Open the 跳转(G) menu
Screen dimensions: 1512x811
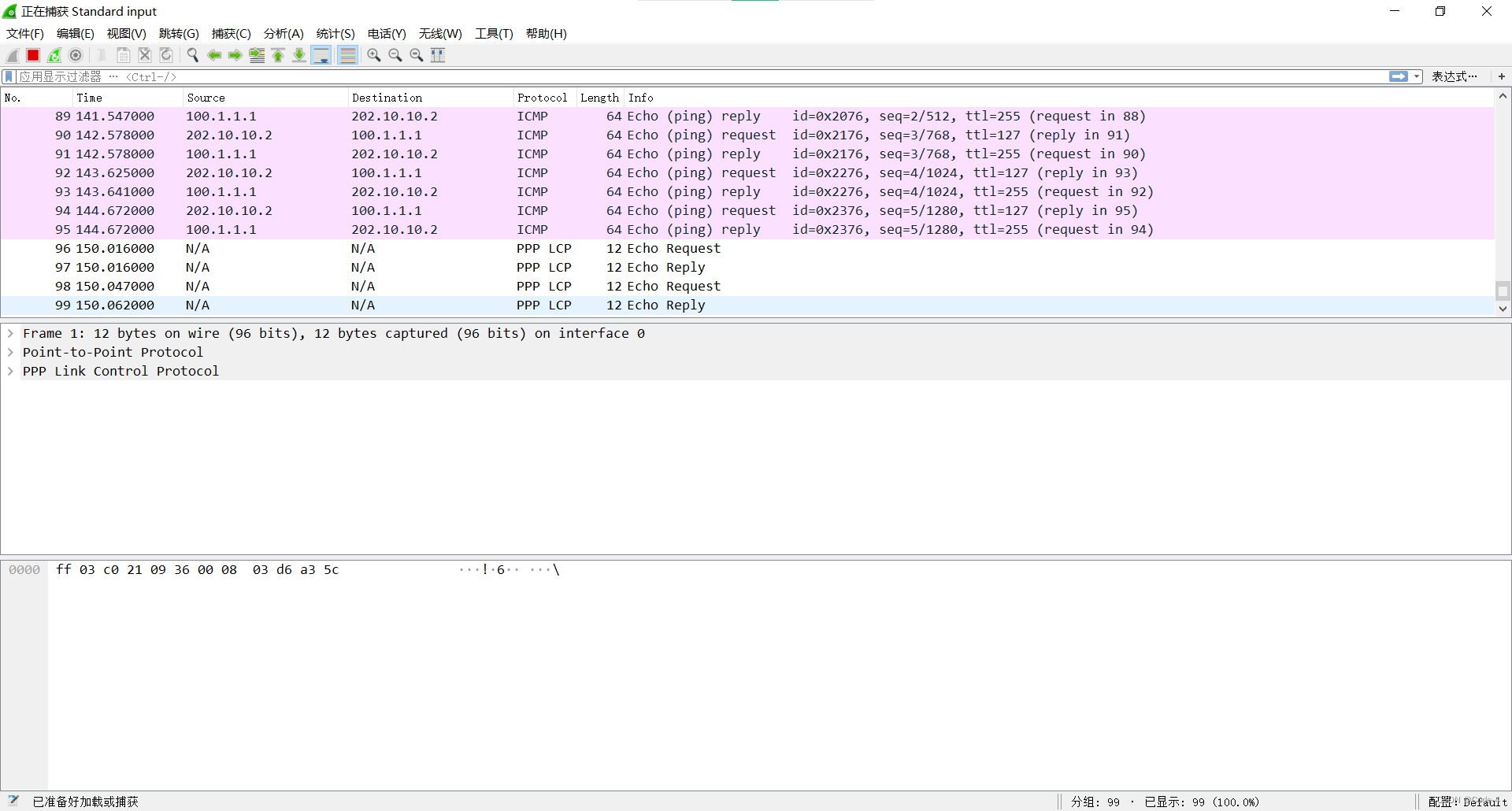(179, 34)
